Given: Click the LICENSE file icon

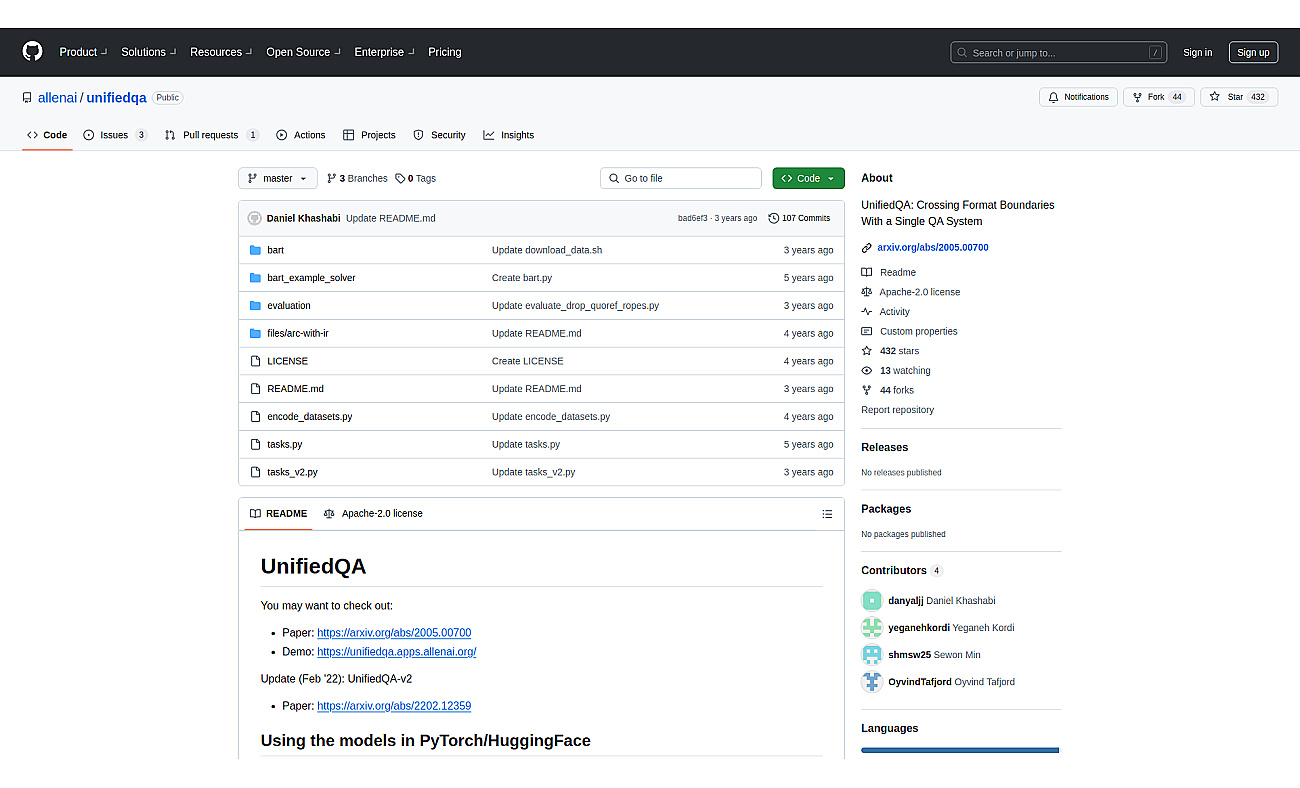Looking at the screenshot, I should (x=255, y=361).
